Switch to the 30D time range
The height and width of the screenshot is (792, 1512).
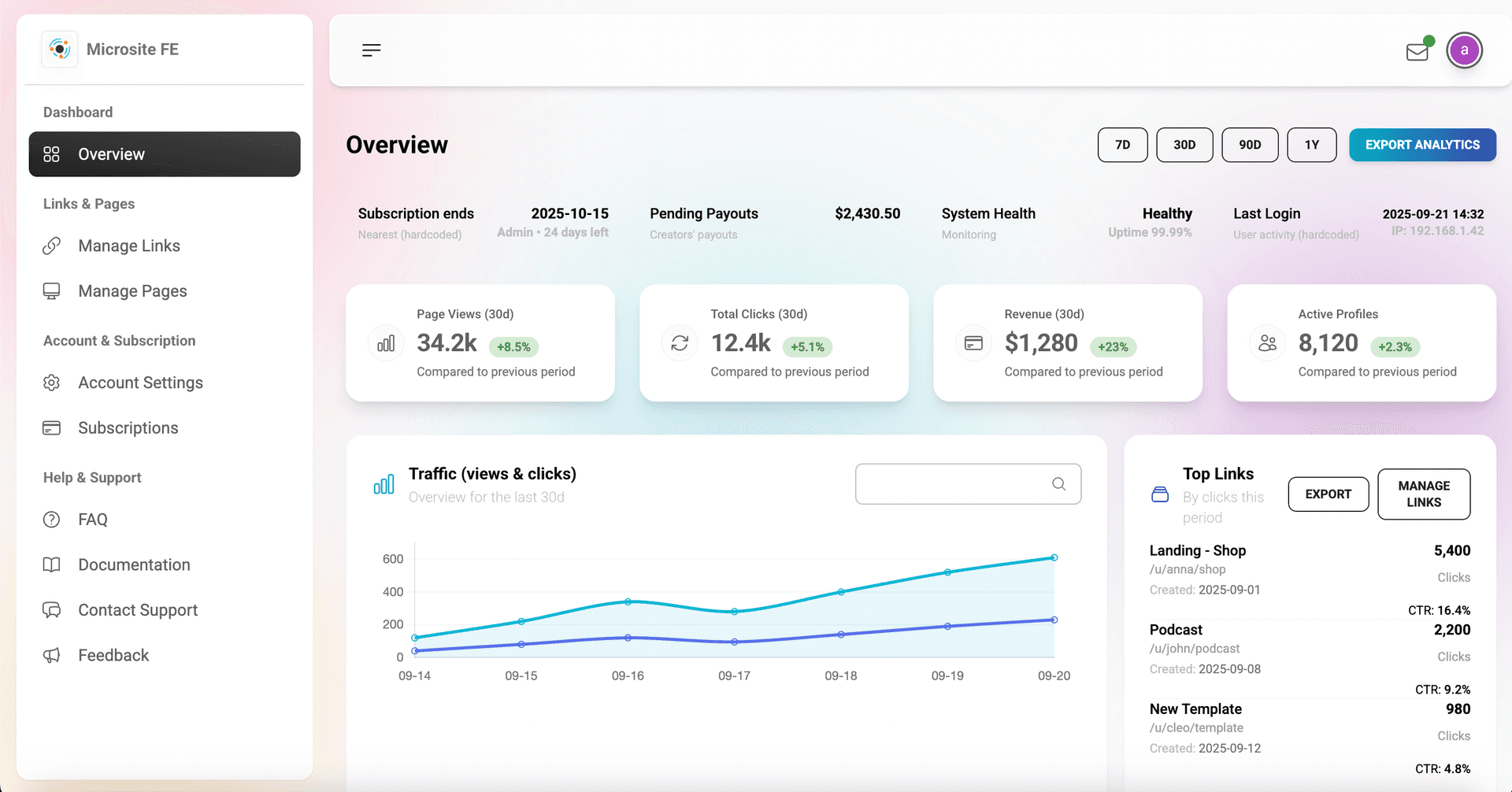click(x=1184, y=145)
